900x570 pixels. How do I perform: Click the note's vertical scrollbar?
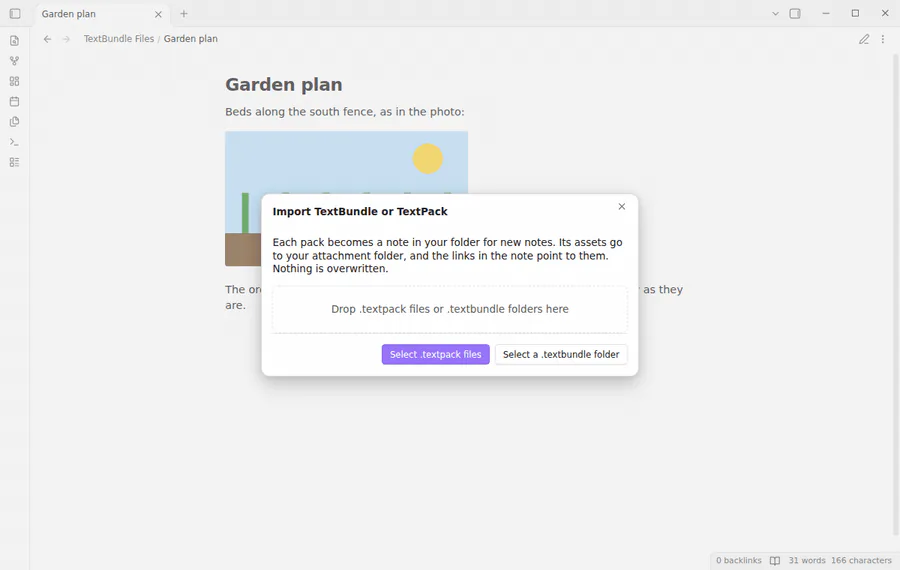point(895,293)
